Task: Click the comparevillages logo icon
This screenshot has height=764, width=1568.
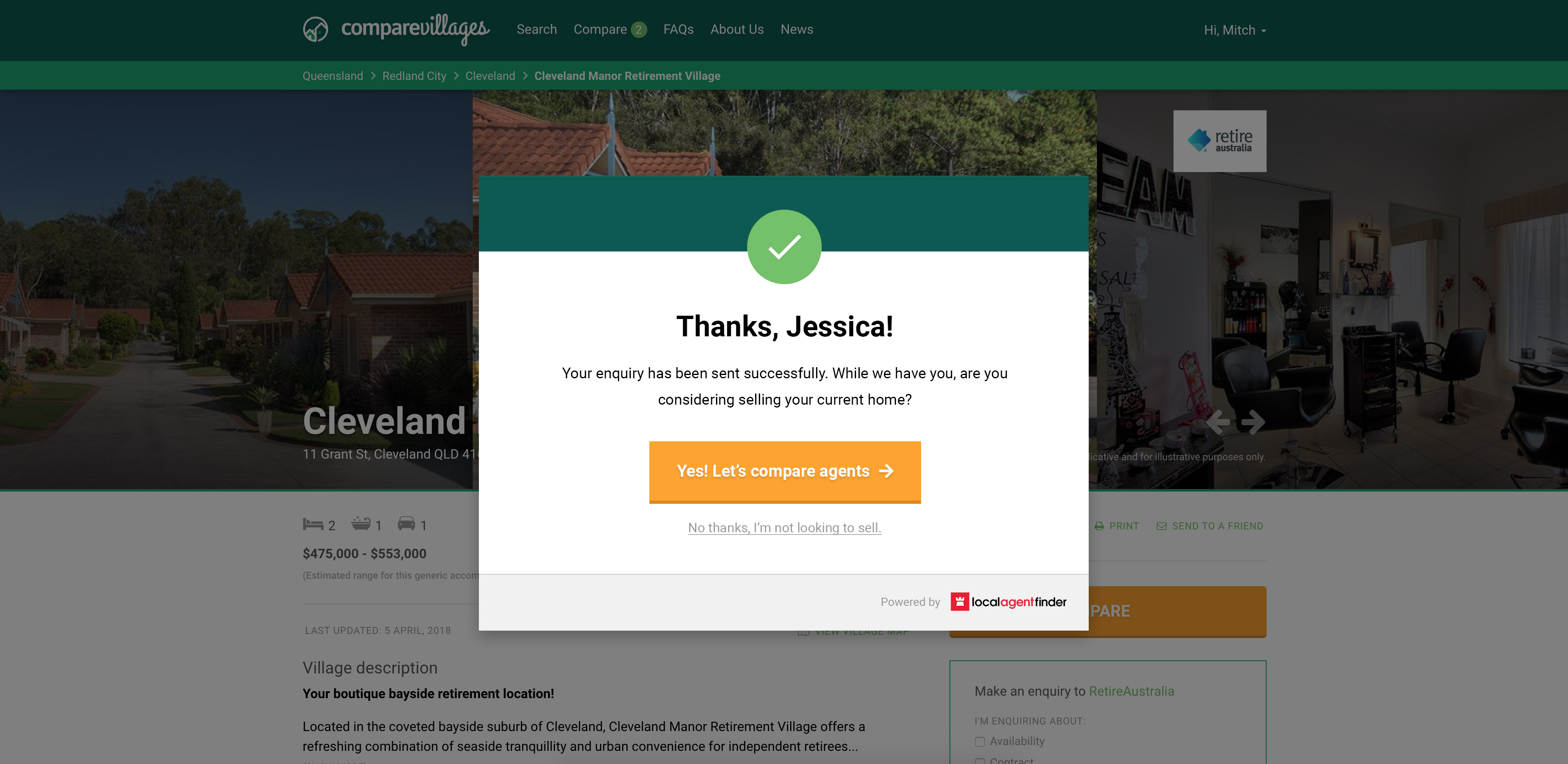Action: point(315,29)
